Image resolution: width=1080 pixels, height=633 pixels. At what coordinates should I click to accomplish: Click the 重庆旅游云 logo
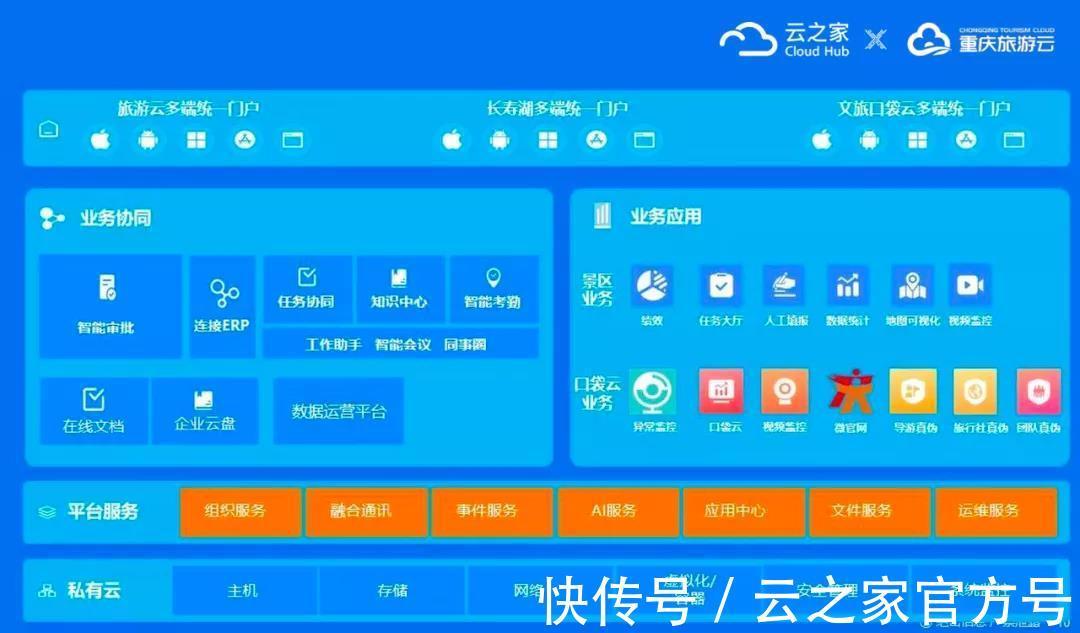(x=981, y=39)
